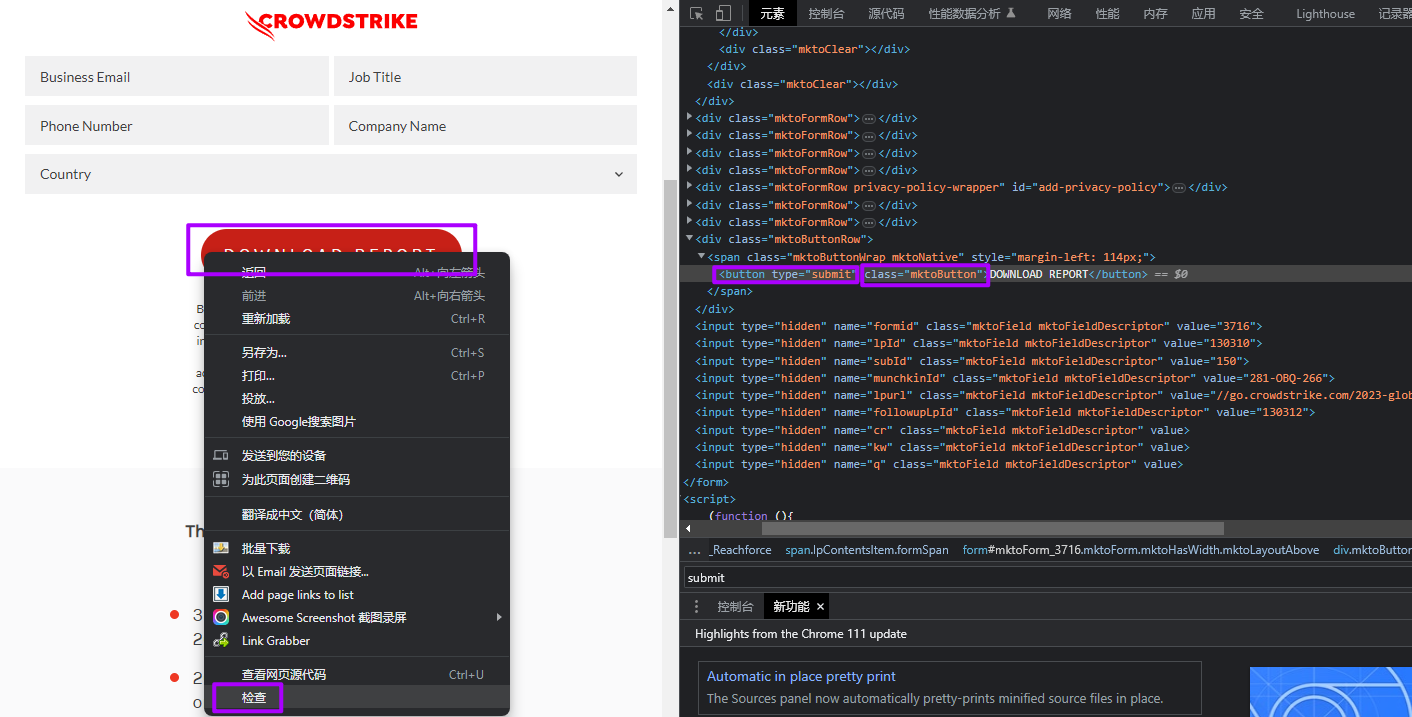
Task: Collapse the mktoButtonRow div node
Action: [x=689, y=239]
